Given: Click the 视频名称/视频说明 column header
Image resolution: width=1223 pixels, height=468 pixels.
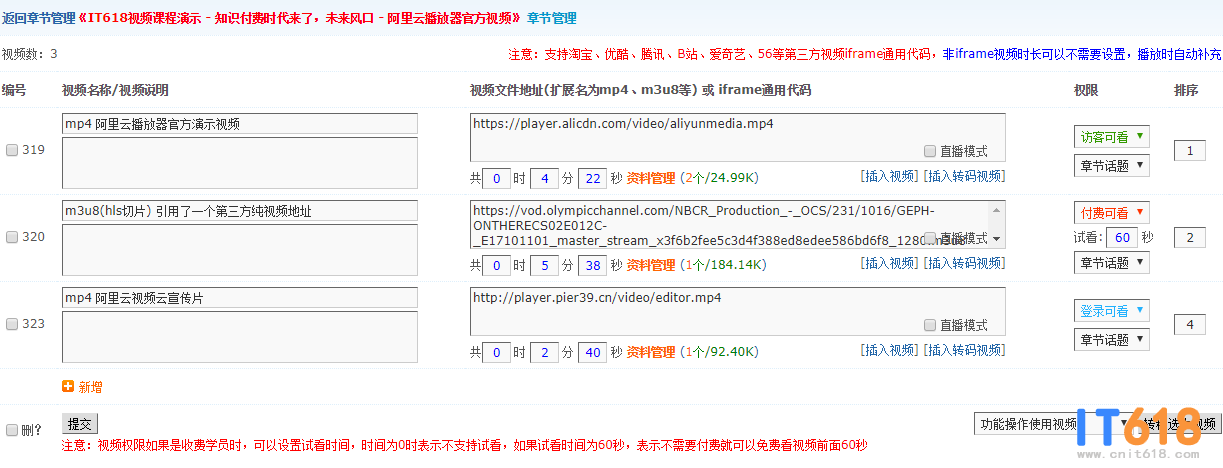Looking at the screenshot, I should [115, 90].
